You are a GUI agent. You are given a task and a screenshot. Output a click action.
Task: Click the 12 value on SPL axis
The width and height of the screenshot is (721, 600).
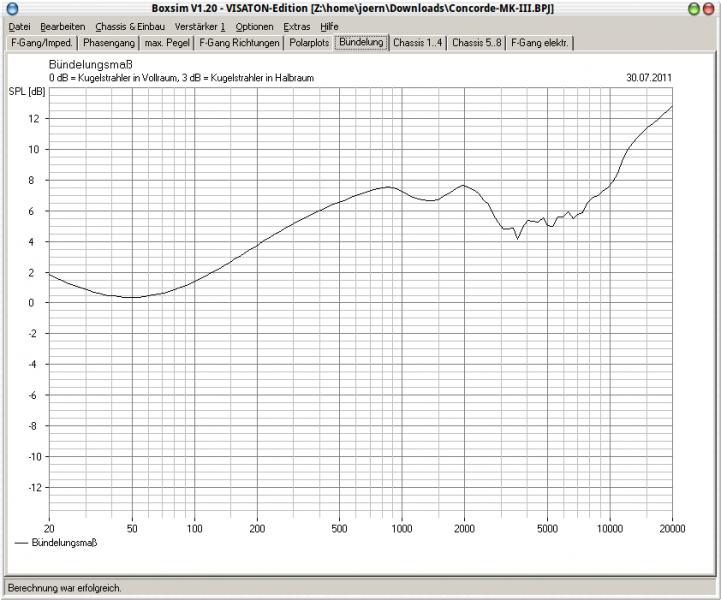click(x=34, y=119)
